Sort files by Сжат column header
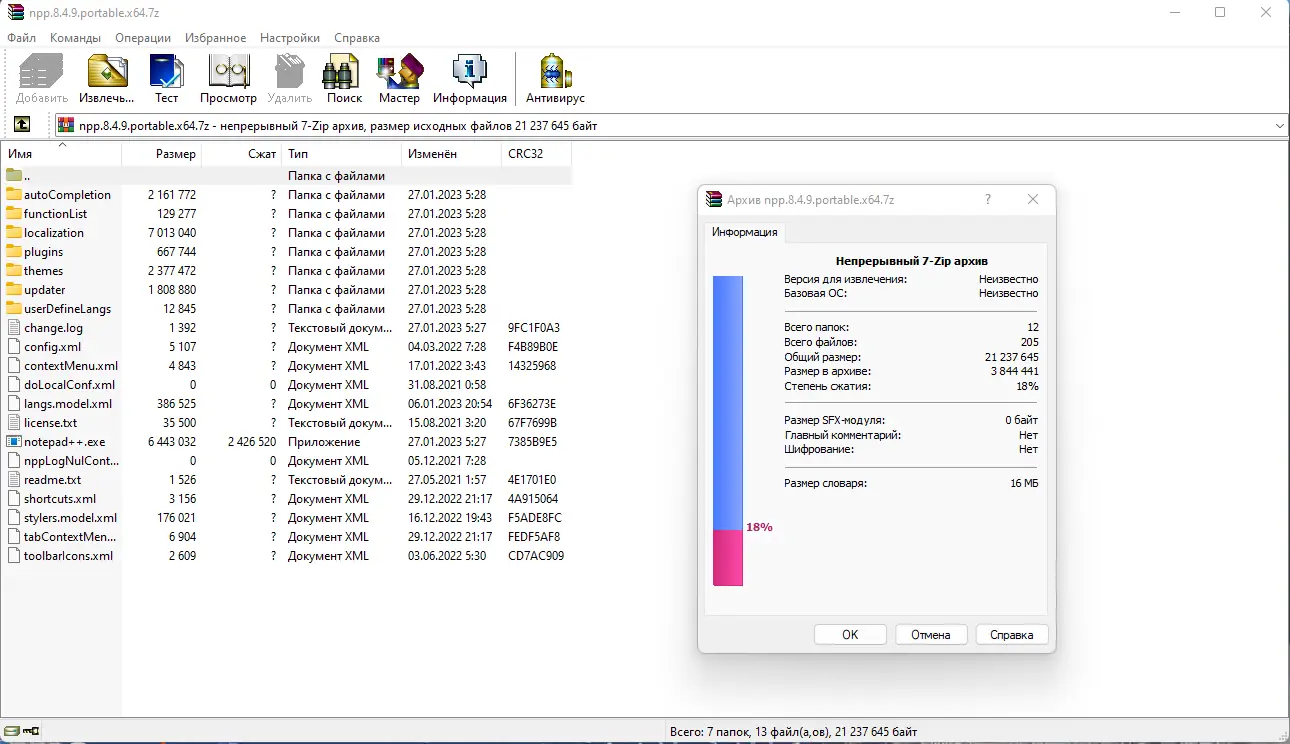Screen dimensions: 1290x744 click(x=242, y=155)
